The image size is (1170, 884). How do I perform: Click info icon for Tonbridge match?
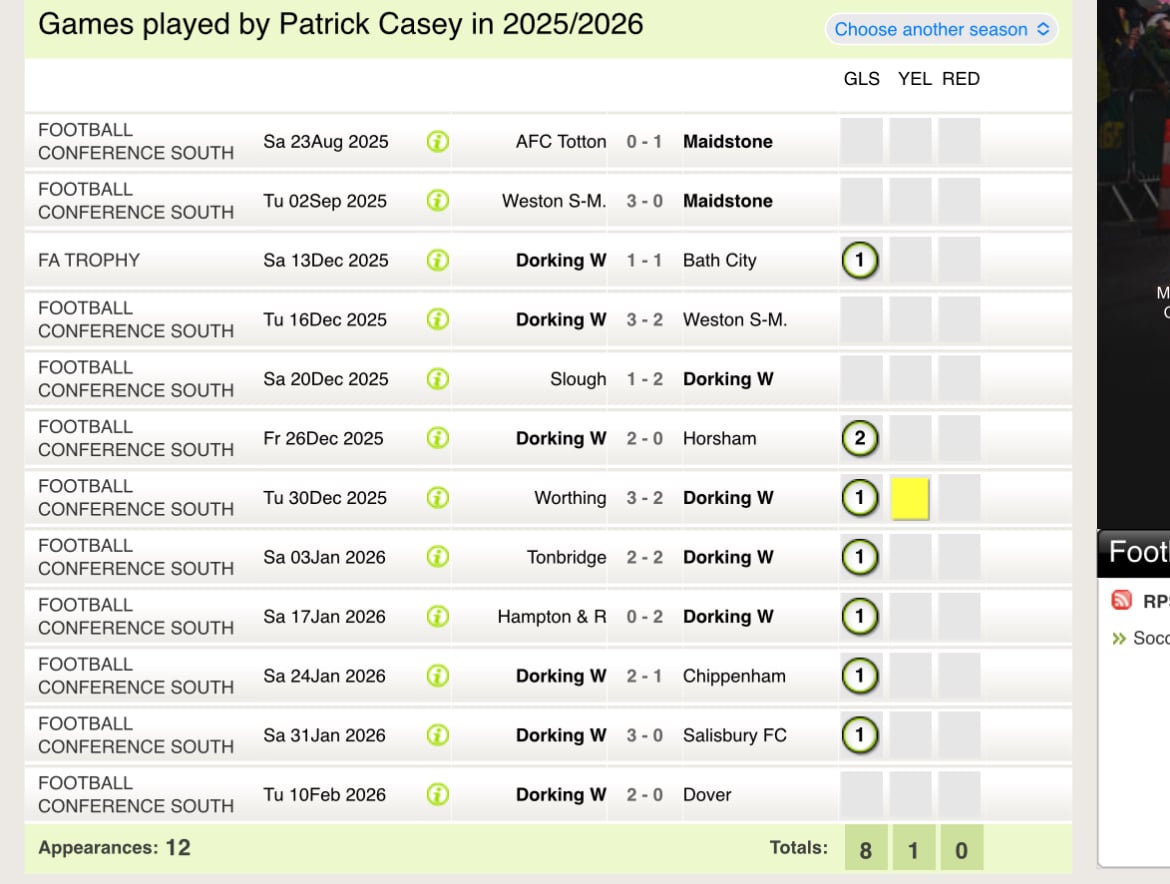[x=438, y=557]
